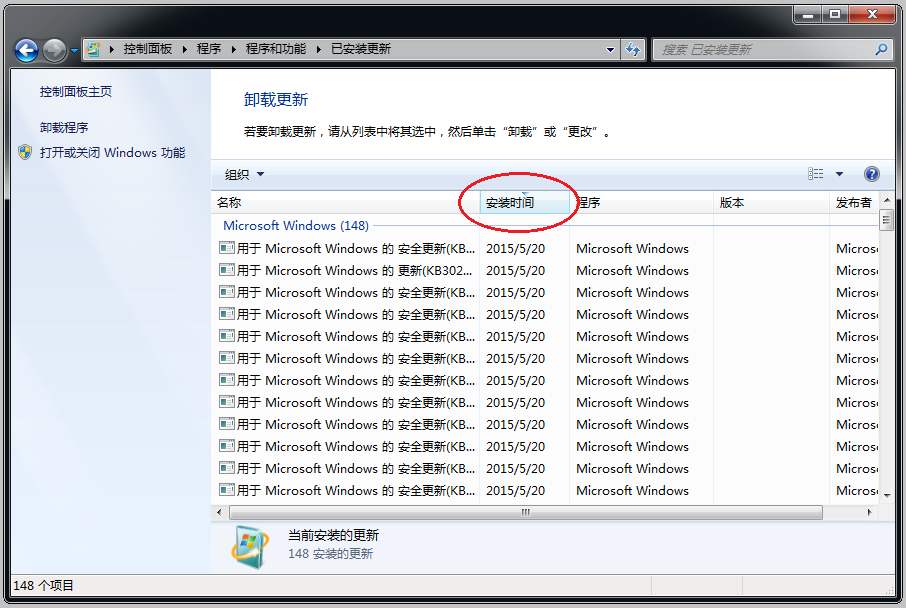Open 控制面板主页 link
906x608 pixels.
click(76, 91)
